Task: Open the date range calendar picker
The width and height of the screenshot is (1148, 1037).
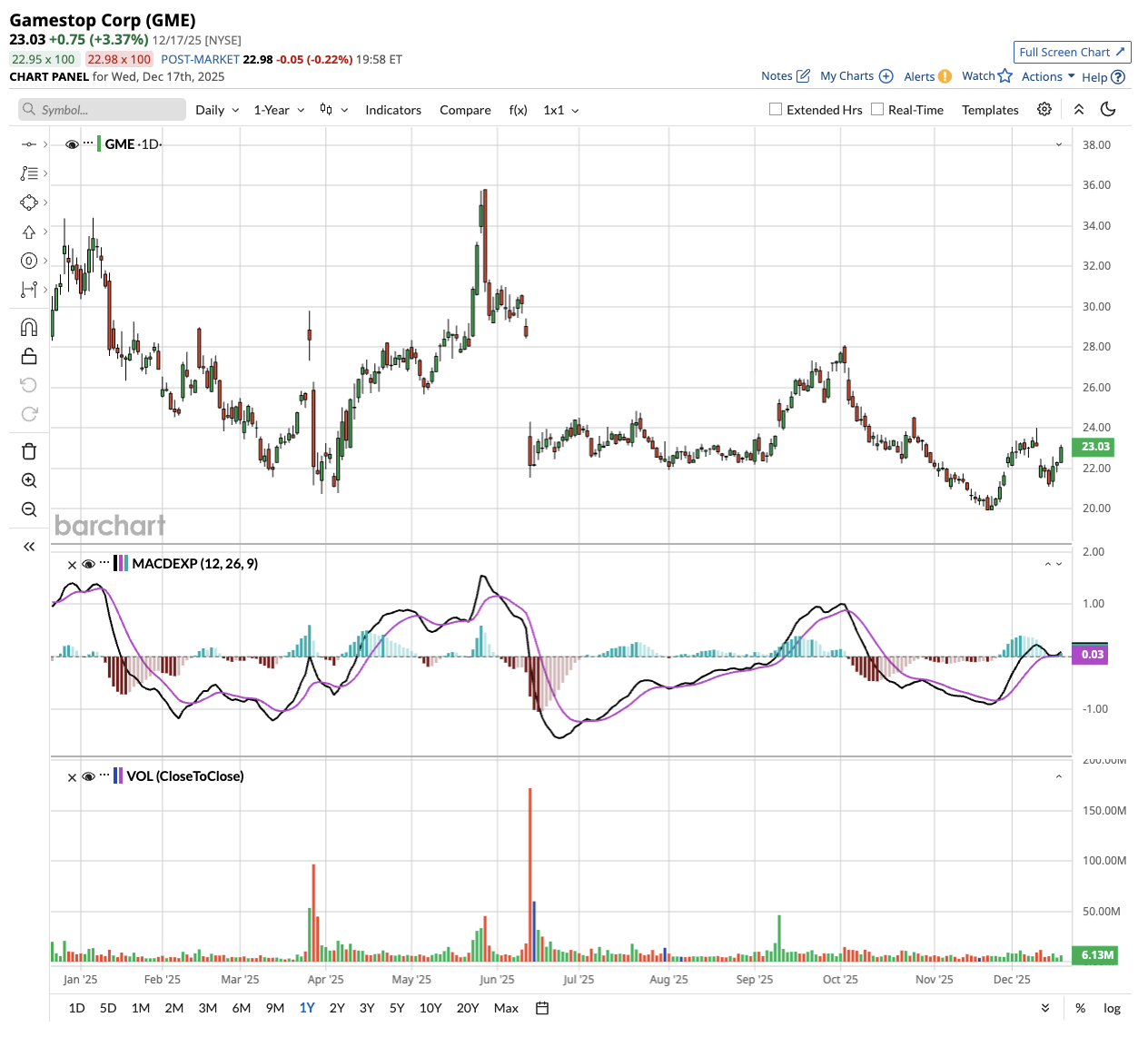Action: point(542,1008)
